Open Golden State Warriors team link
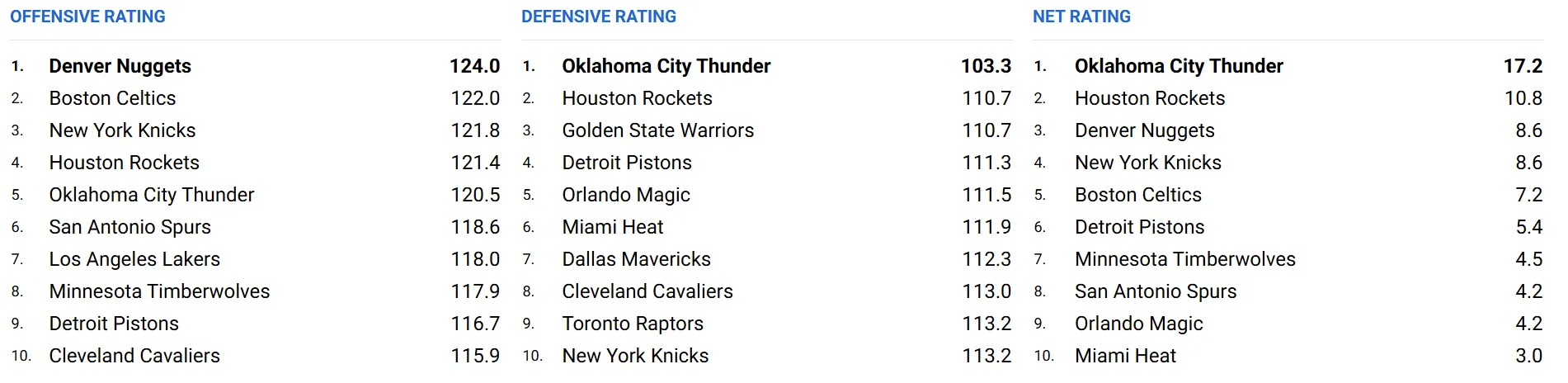This screenshot has width=1568, height=383. (658, 130)
